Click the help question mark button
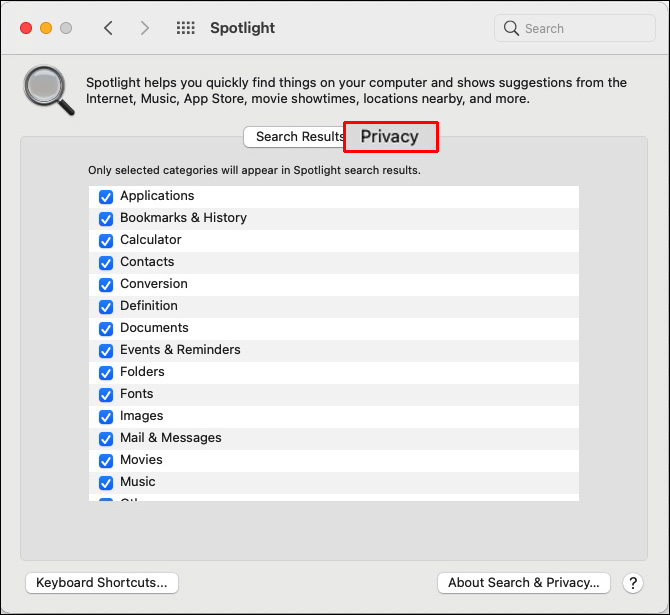This screenshot has height=615, width=670. 632,583
